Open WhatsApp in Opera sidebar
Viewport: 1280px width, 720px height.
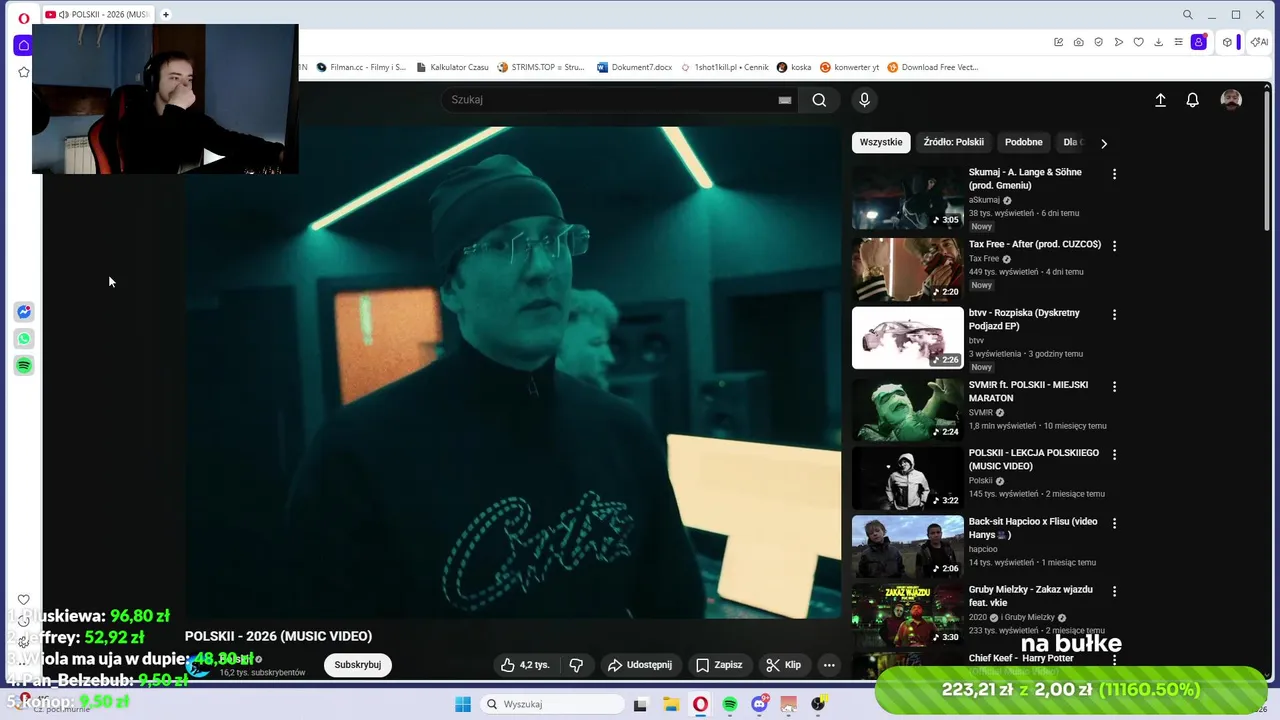point(24,339)
